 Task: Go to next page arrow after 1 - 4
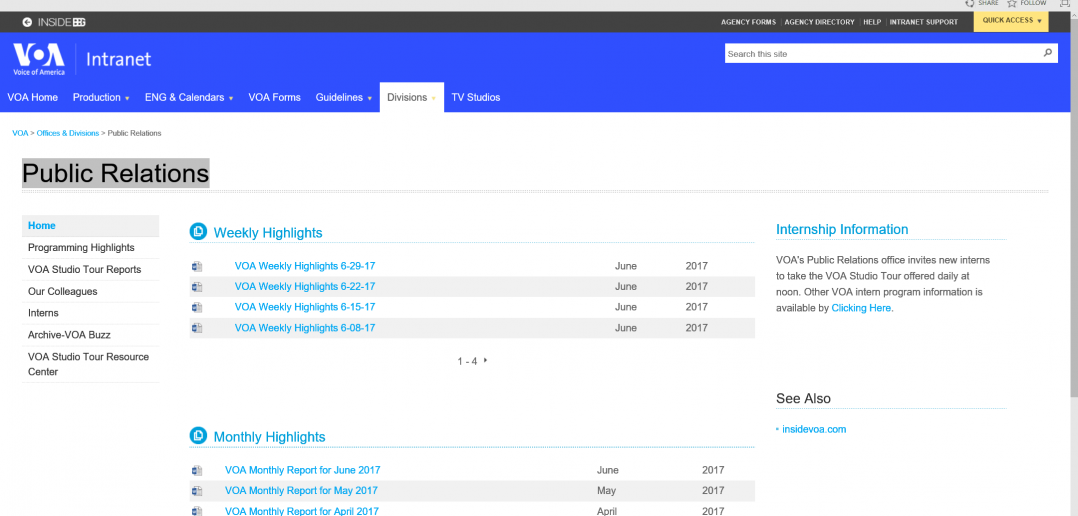point(485,360)
